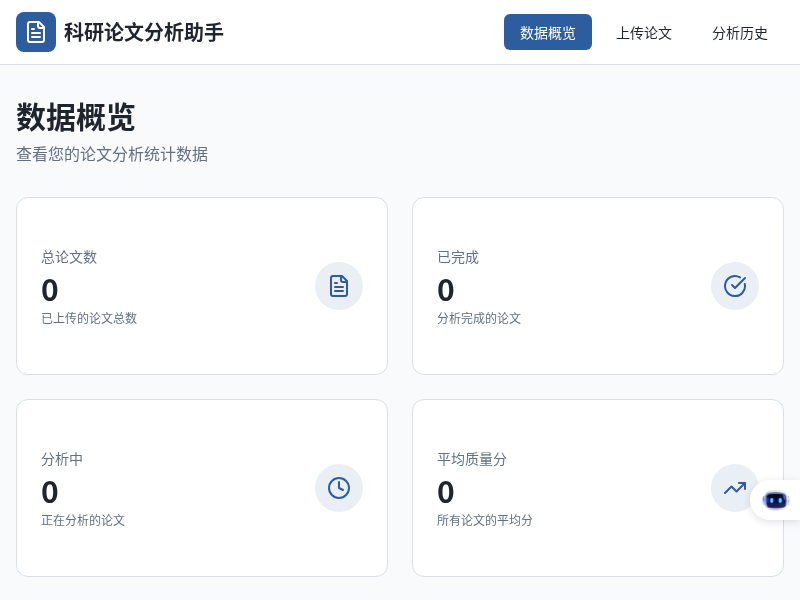The height and width of the screenshot is (600, 800).
Task: Click the checkmark circle icon on 已完成 card
Action: 735,286
